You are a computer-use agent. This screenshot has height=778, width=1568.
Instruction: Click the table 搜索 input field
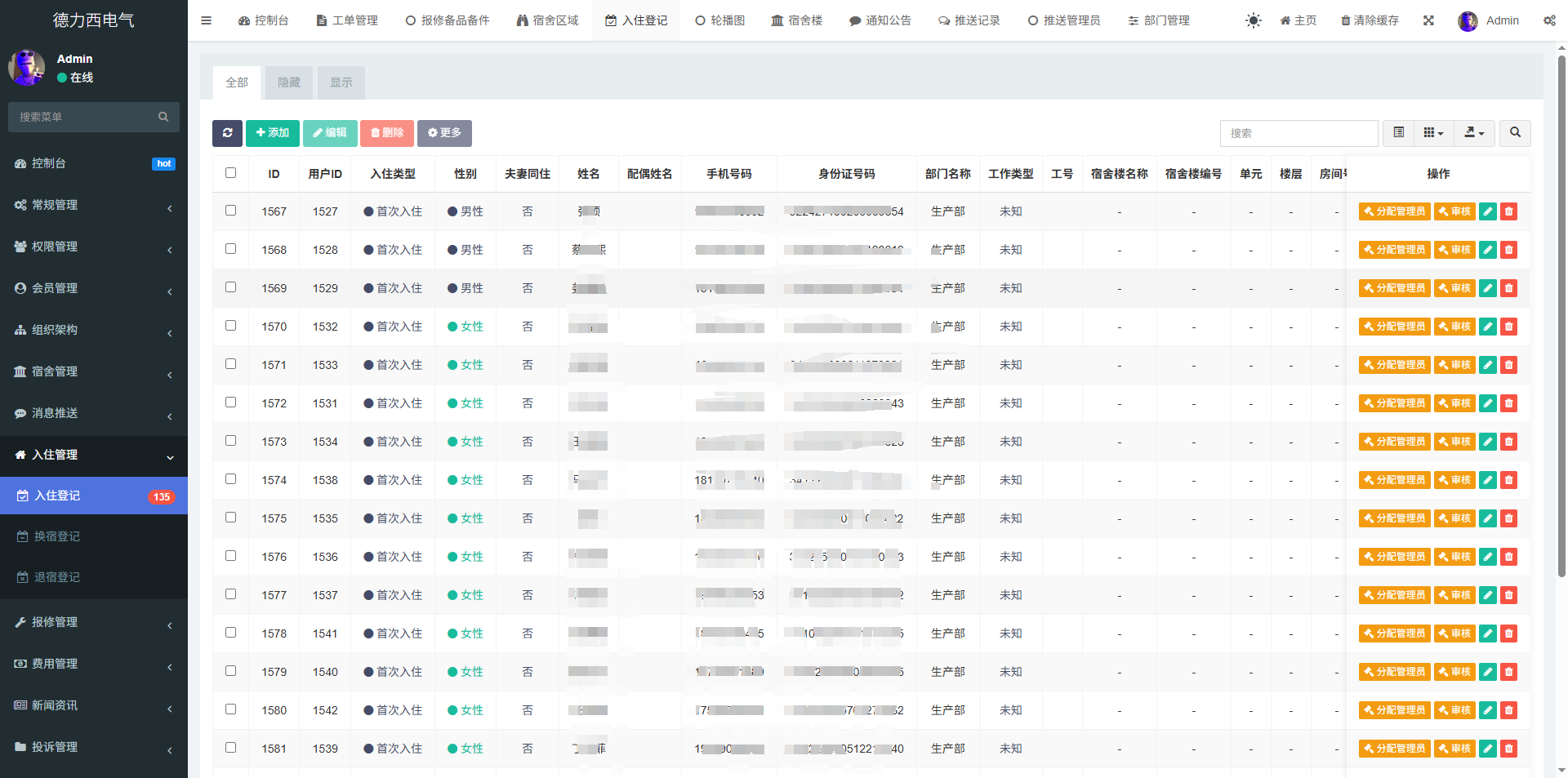click(1299, 133)
